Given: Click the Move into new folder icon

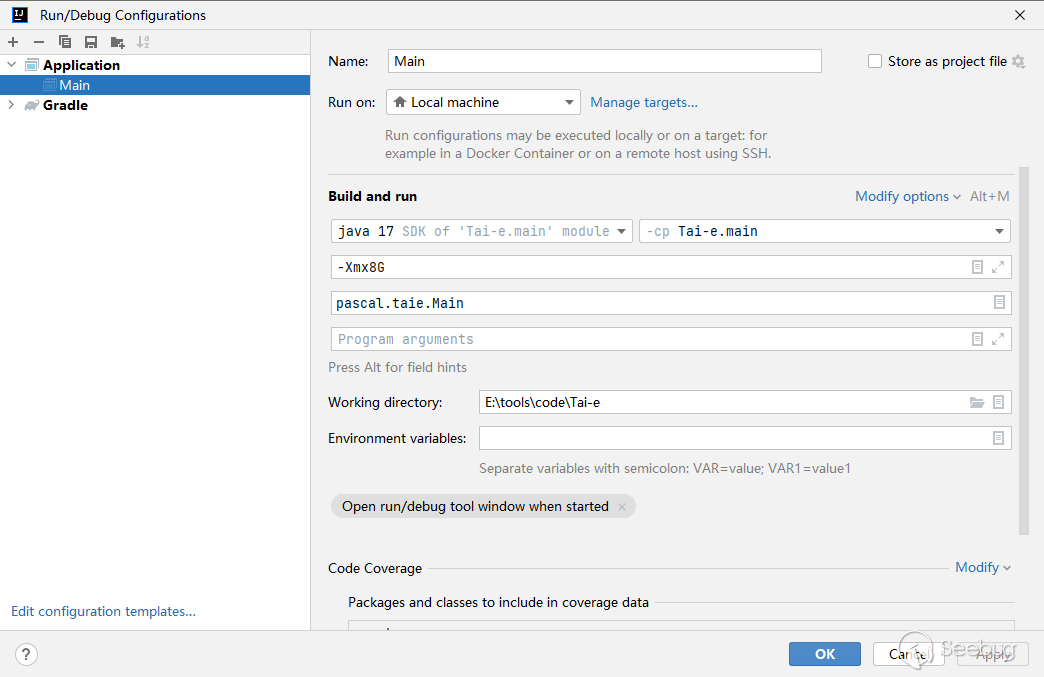Looking at the screenshot, I should (x=118, y=42).
